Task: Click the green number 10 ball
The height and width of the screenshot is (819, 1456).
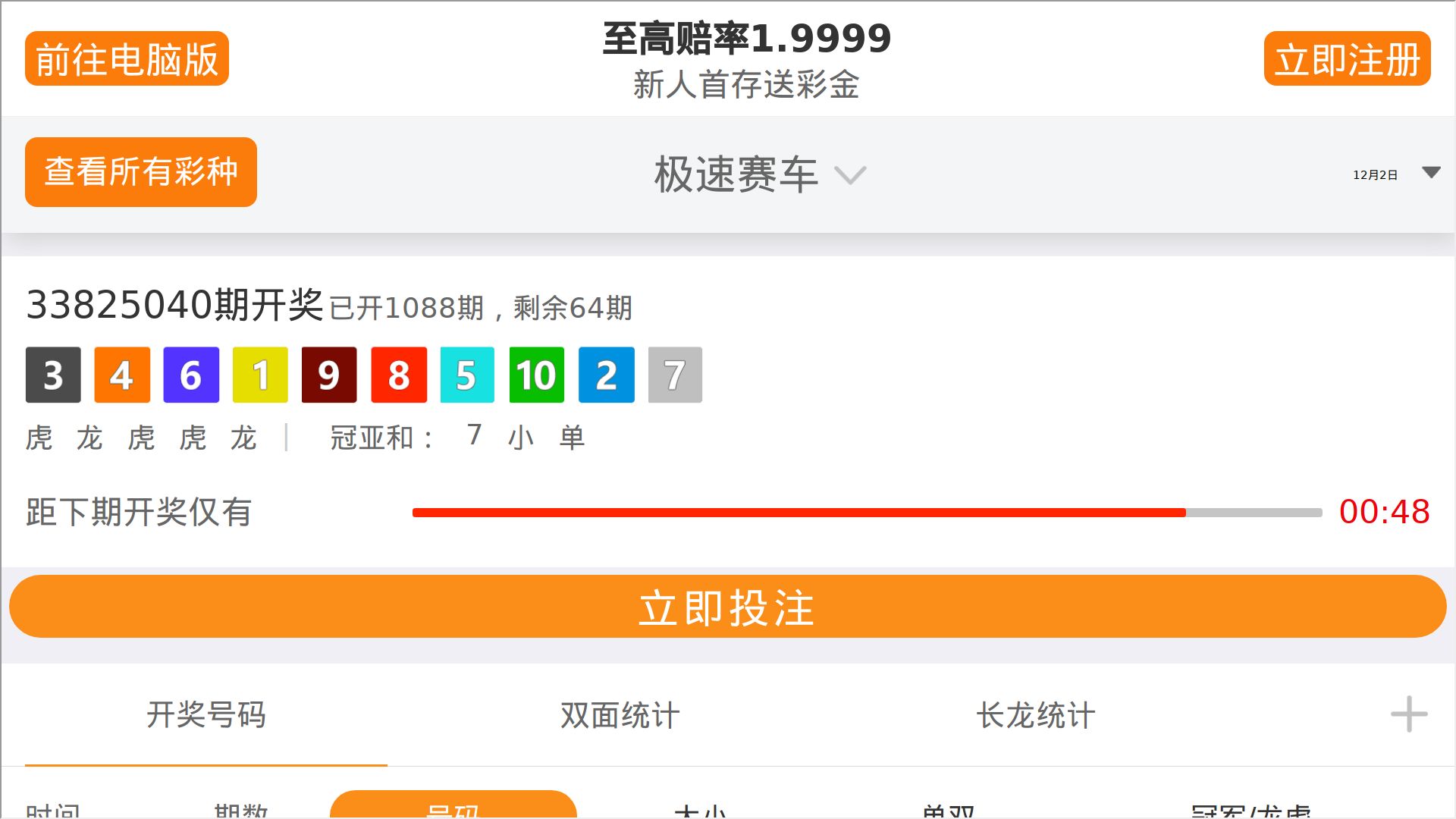Action: pyautogui.click(x=537, y=375)
